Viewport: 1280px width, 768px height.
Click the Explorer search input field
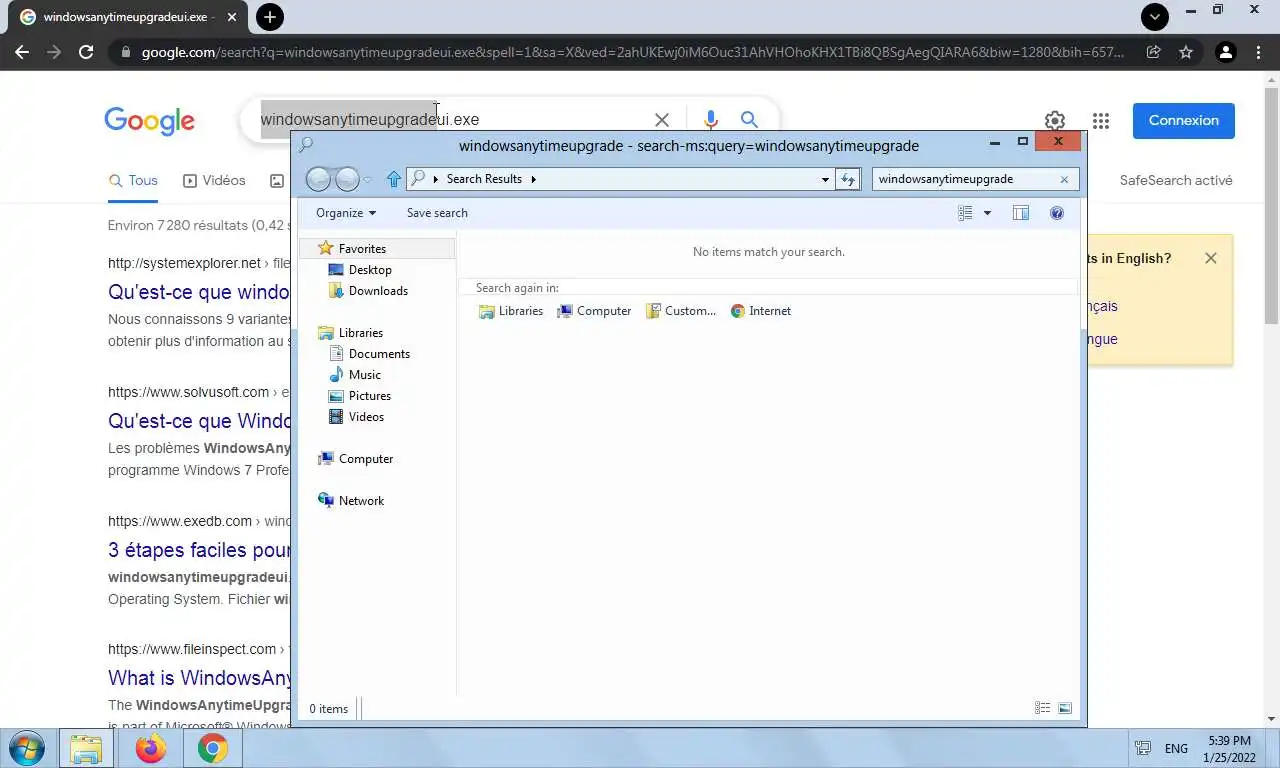point(965,179)
